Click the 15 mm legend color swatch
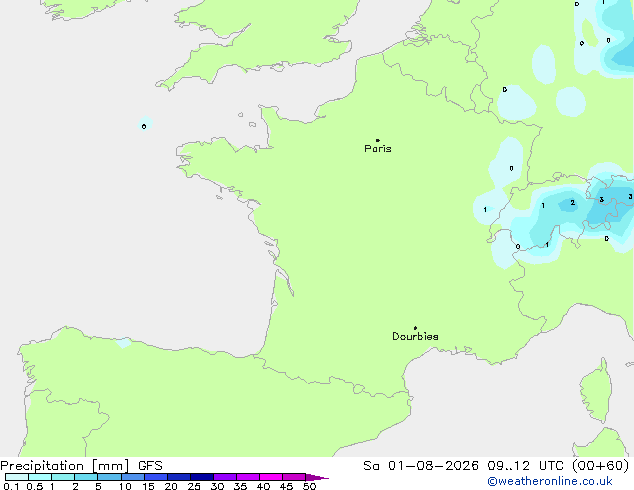This screenshot has width=634, height=490. pyautogui.click(x=156, y=477)
